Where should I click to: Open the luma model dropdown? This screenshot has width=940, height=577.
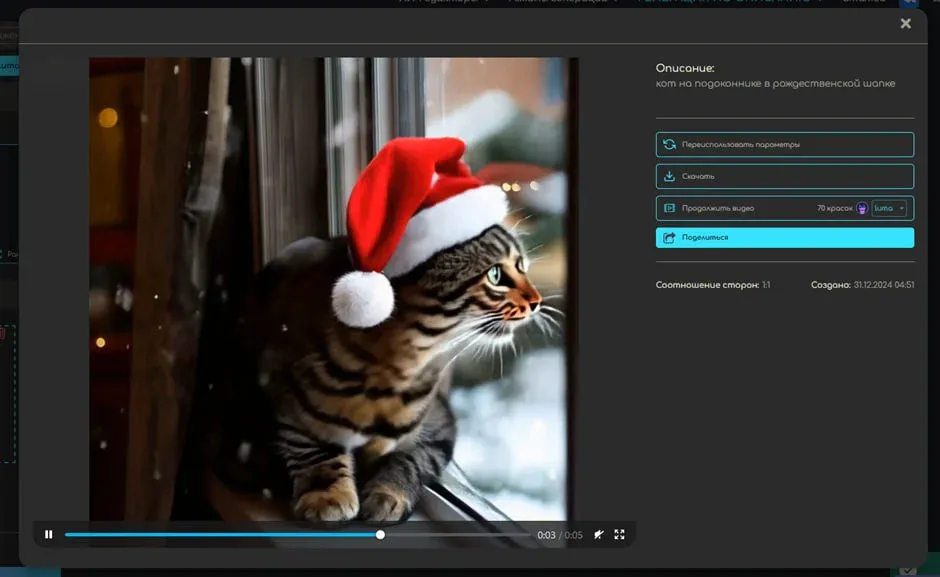(889, 208)
